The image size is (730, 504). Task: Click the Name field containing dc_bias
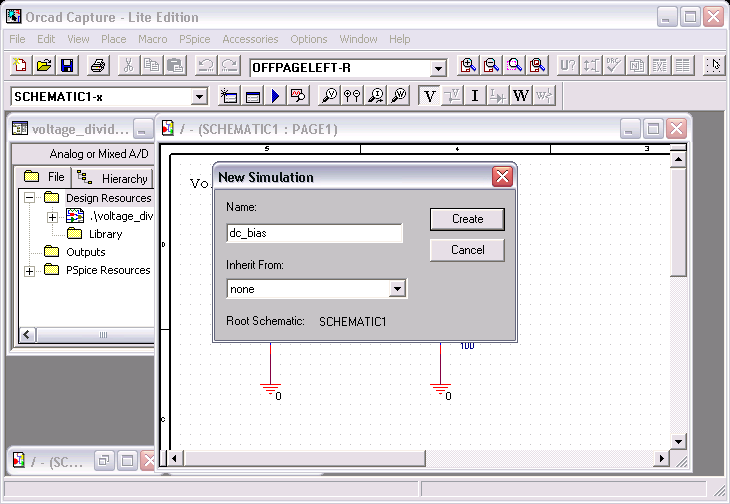[x=314, y=233]
